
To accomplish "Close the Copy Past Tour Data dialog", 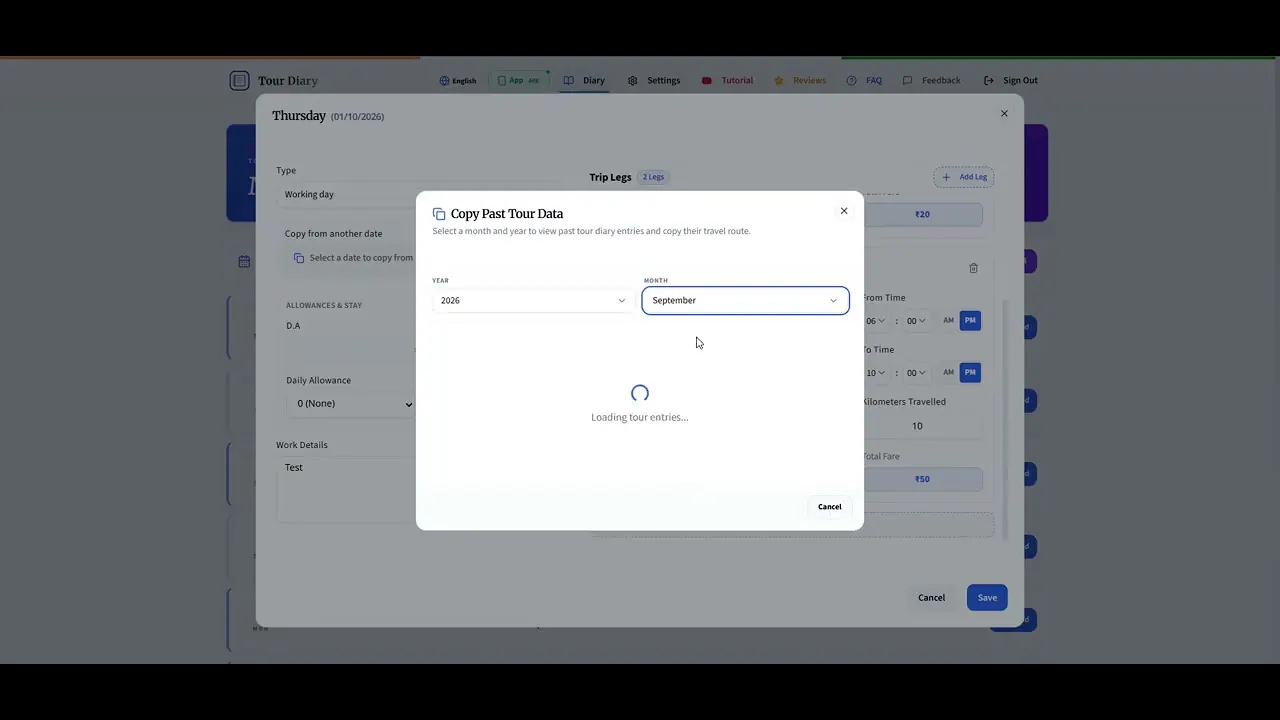I will tap(844, 211).
